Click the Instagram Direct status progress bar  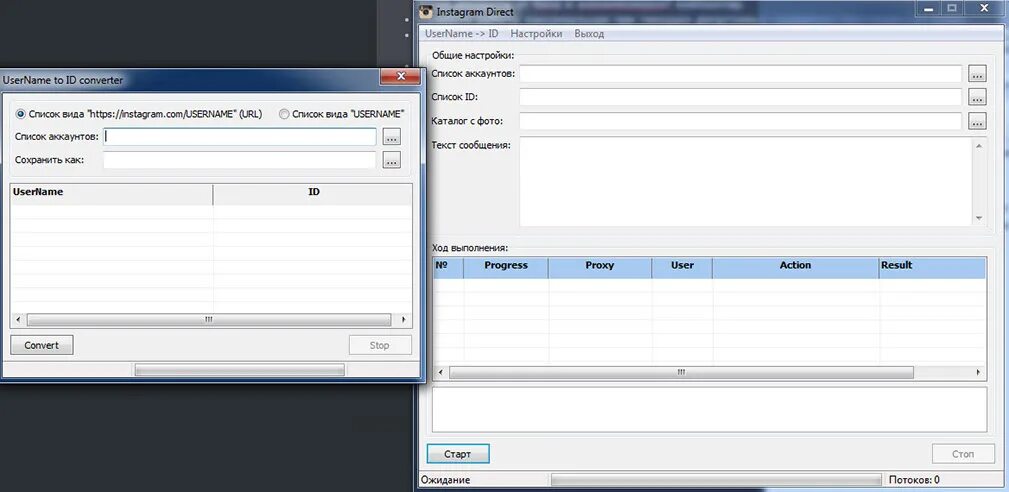[x=716, y=480]
